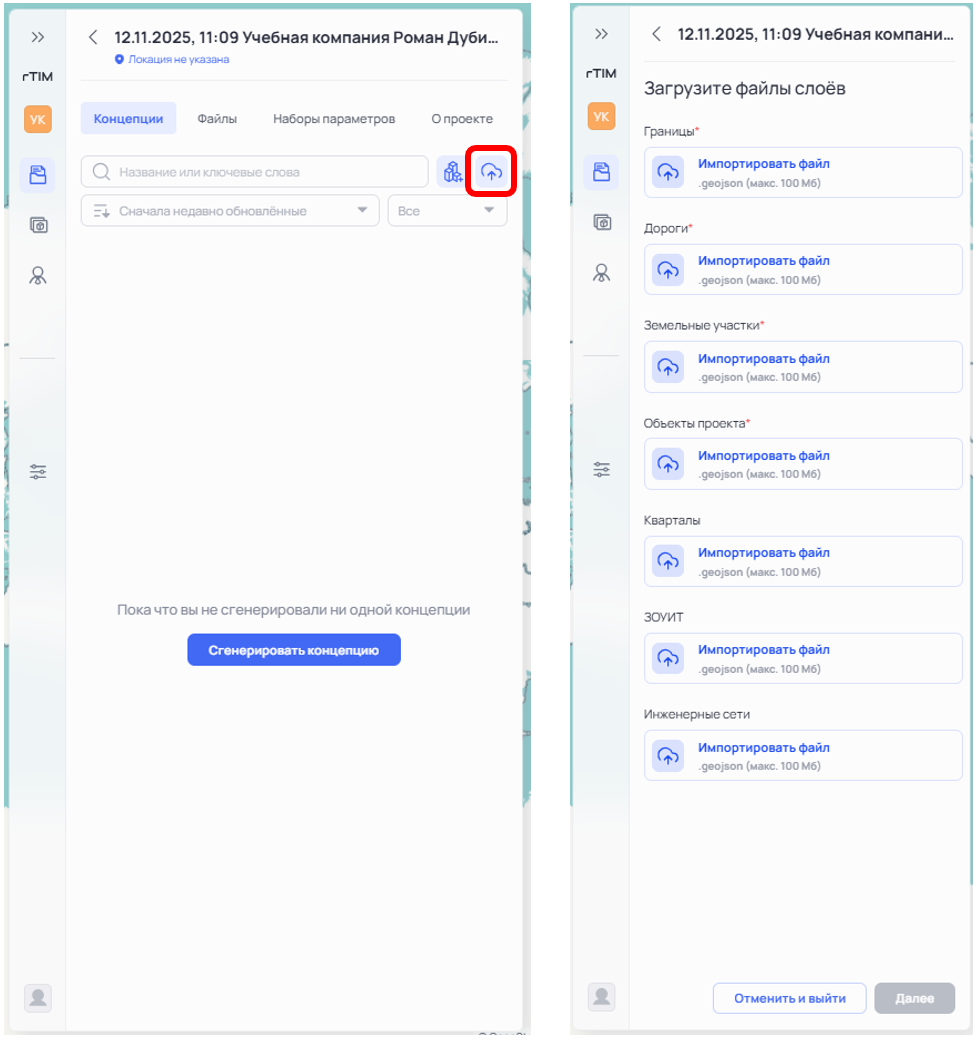Click the cloud upload icon beside the search field

coord(491,172)
